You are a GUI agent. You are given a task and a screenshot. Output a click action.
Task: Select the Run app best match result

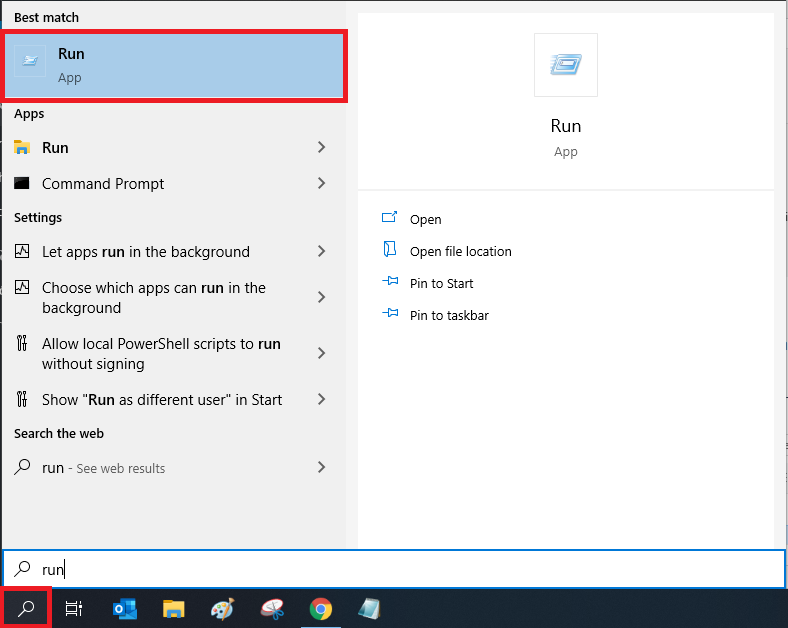(x=174, y=65)
